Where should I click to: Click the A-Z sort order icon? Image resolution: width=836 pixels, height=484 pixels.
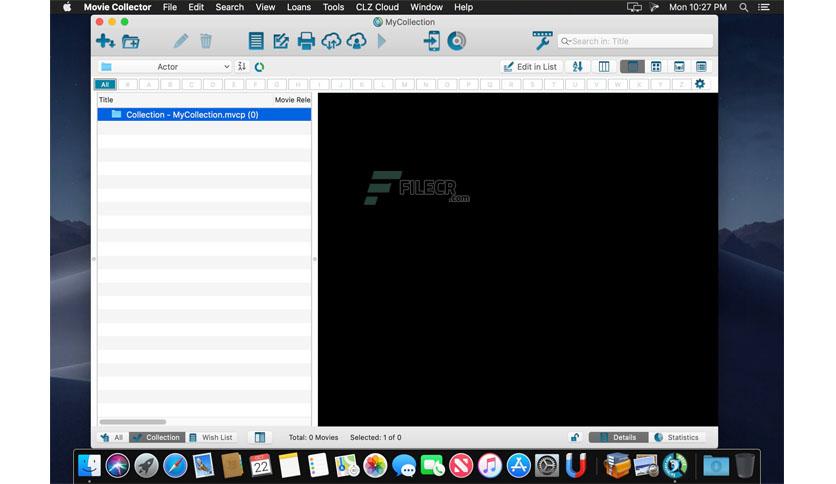pyautogui.click(x=577, y=67)
